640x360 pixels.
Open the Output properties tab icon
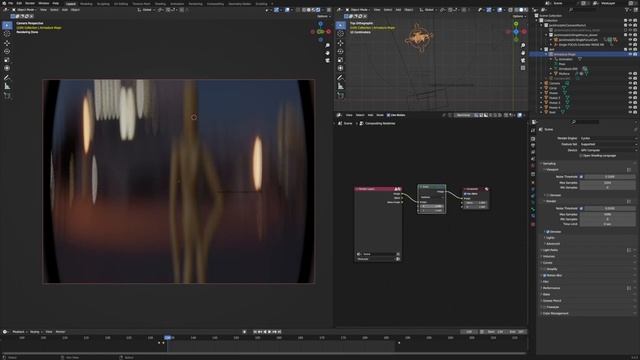[533, 146]
